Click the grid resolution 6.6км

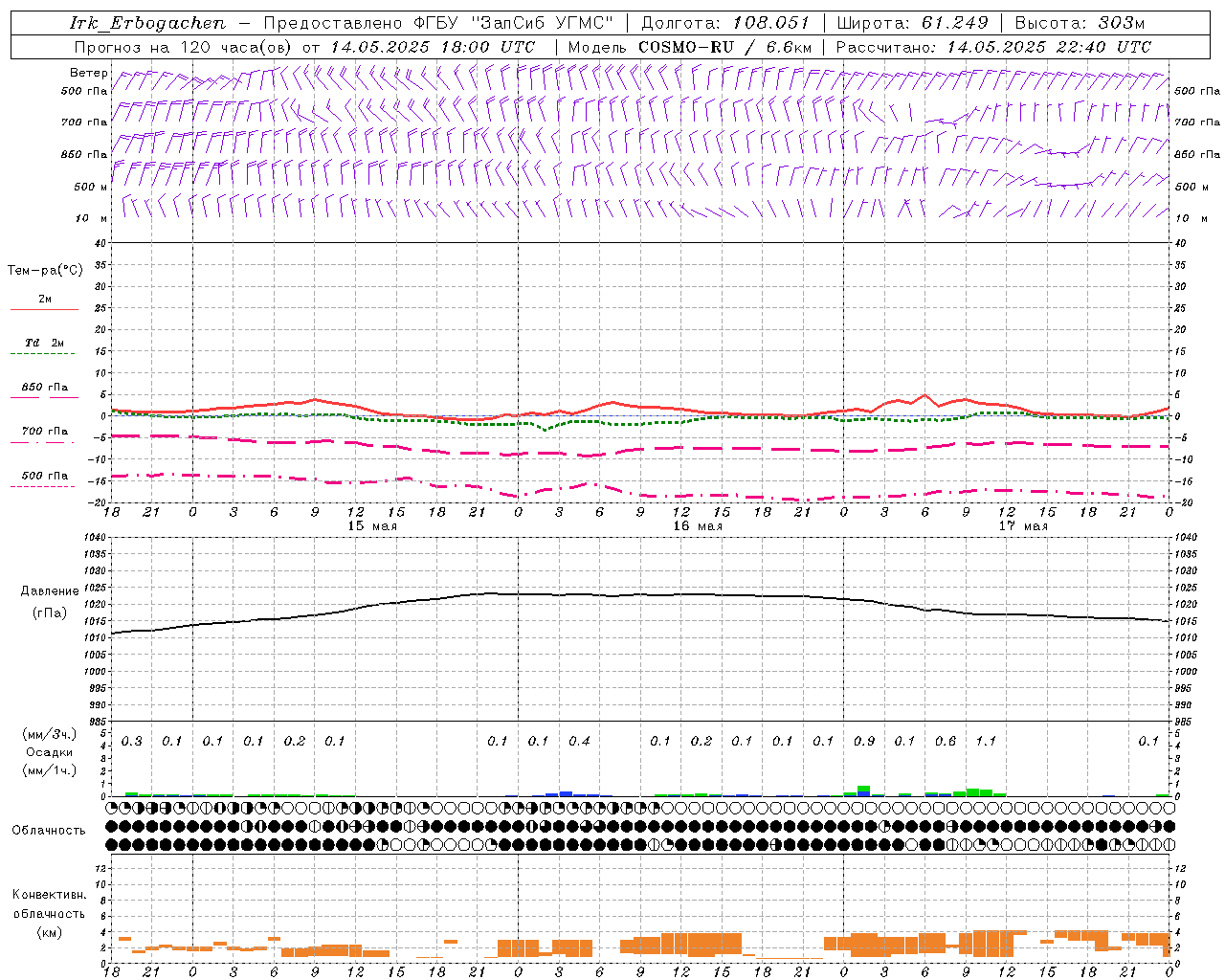[790, 47]
